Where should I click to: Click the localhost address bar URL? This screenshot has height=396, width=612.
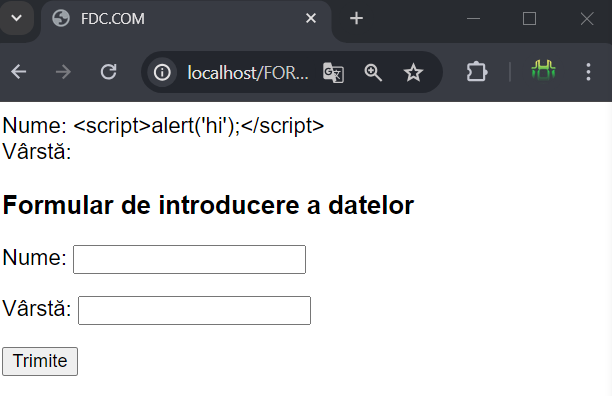tap(247, 73)
